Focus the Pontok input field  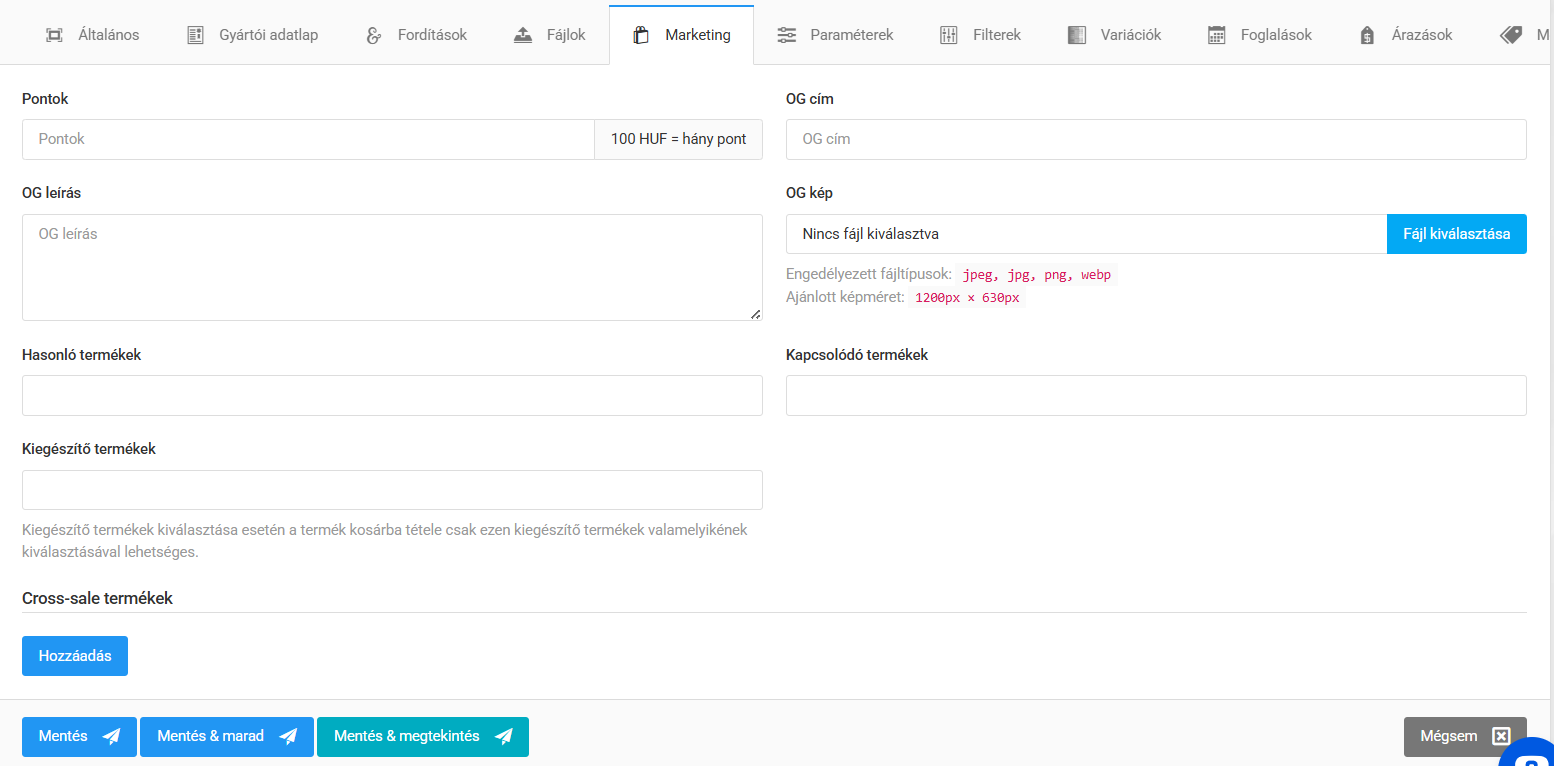click(x=308, y=139)
